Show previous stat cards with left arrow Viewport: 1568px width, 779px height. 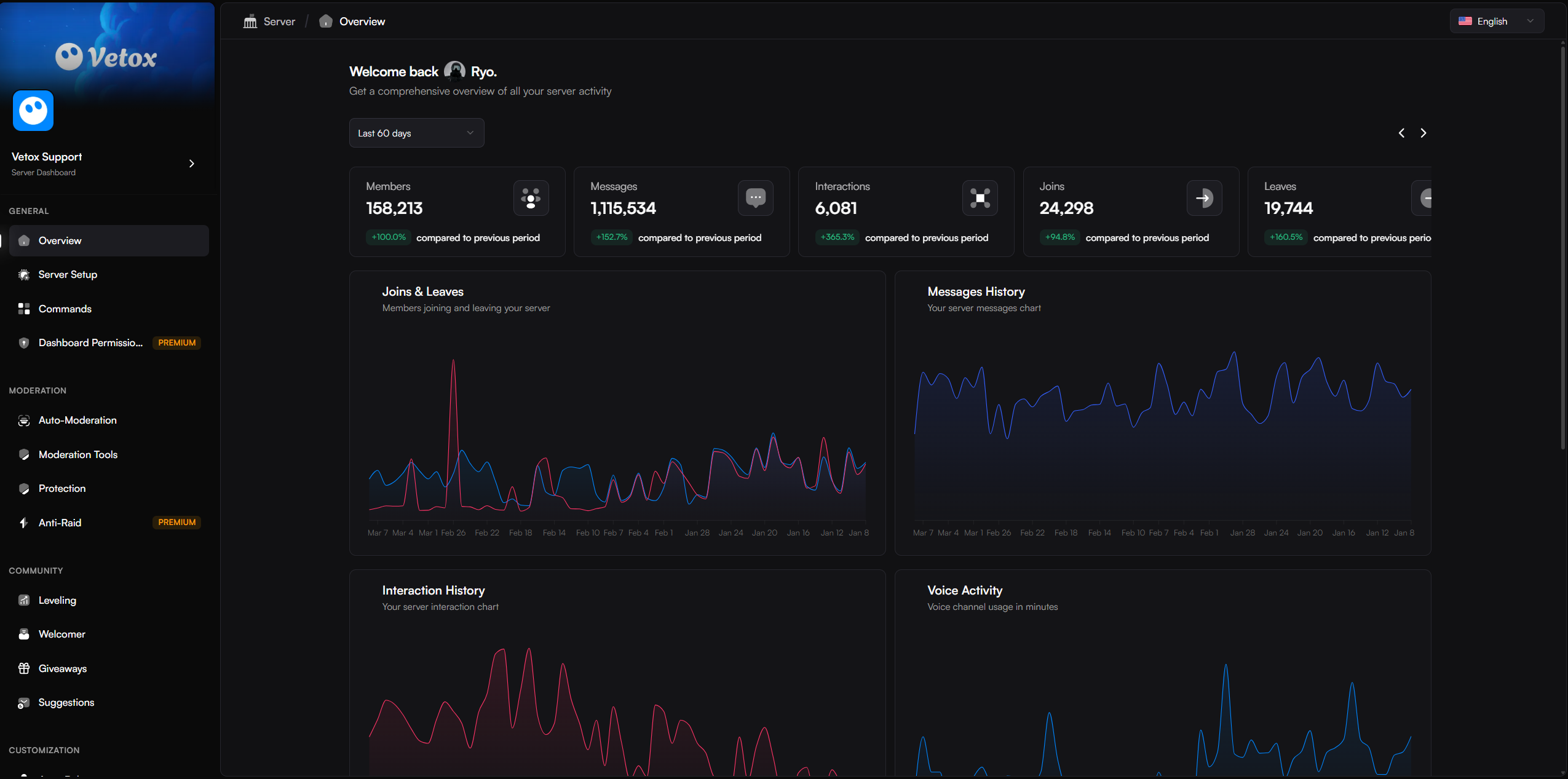(1402, 132)
